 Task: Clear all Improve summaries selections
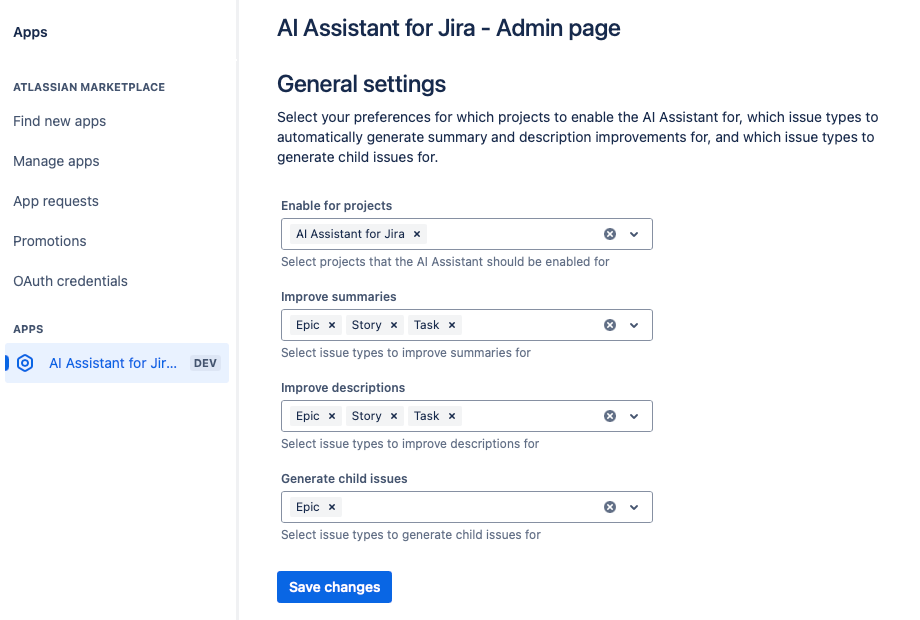pos(610,325)
